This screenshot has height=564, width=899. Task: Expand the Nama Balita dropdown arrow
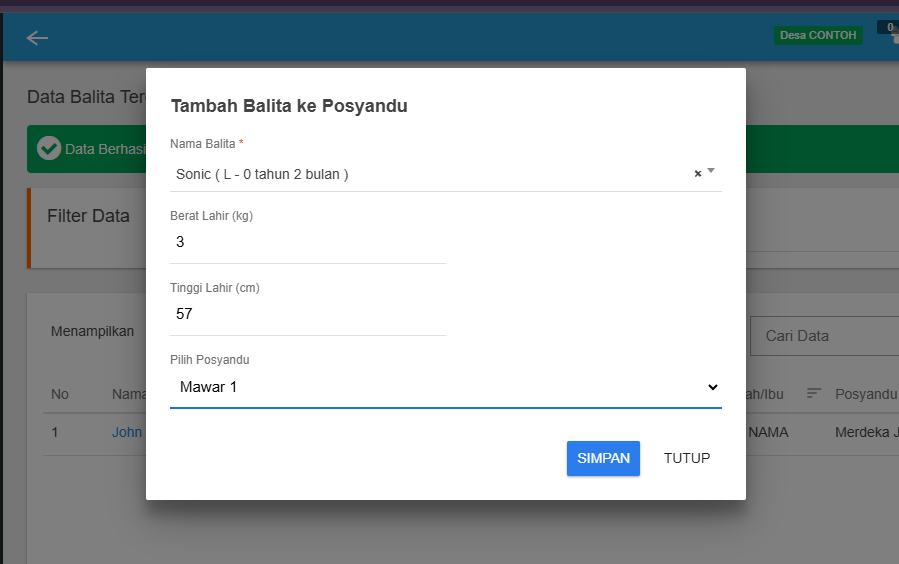tap(711, 171)
